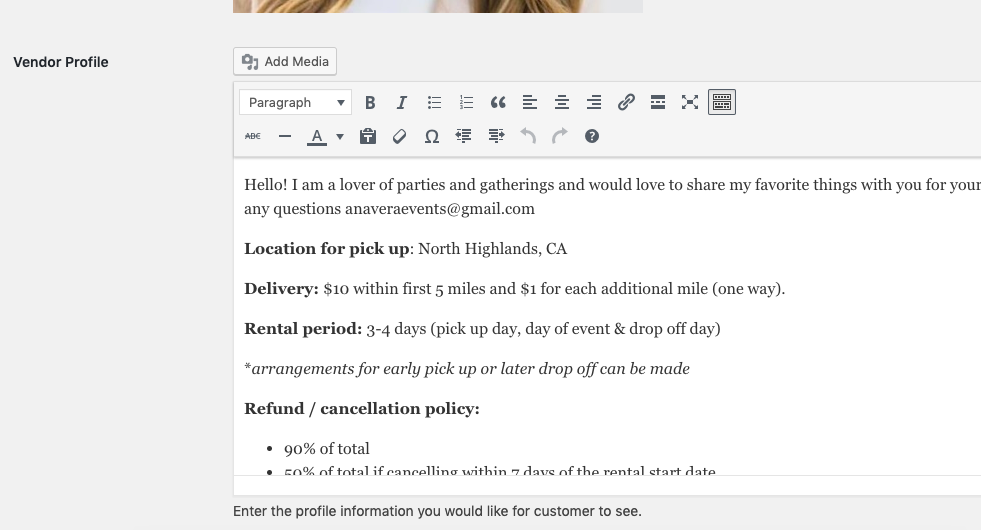Viewport: 981px width, 530px height.
Task: Align text right
Action: coord(594,102)
